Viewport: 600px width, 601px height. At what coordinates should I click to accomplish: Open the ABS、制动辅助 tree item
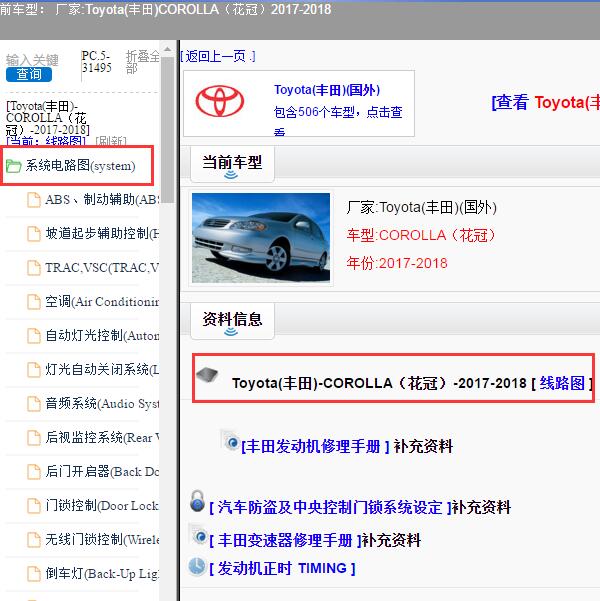(101, 199)
